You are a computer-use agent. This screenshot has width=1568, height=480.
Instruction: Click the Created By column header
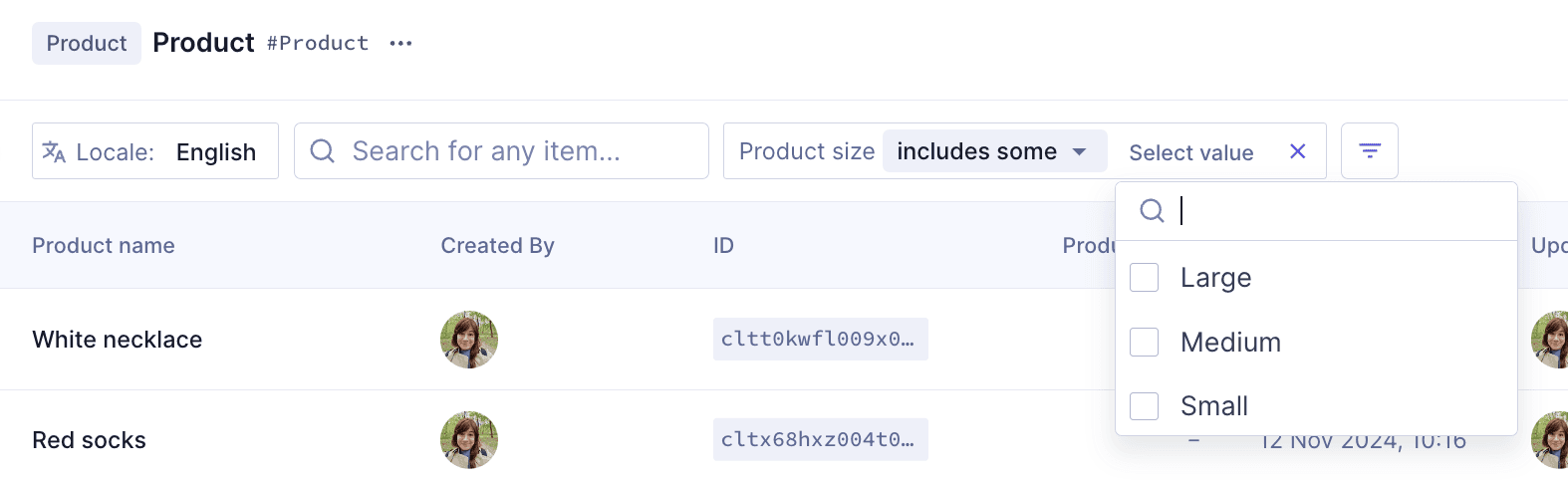(497, 246)
